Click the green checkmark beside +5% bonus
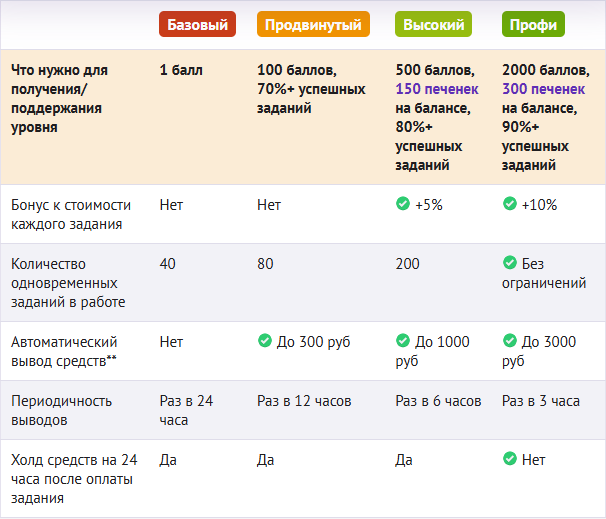The image size is (606, 519). 402,204
